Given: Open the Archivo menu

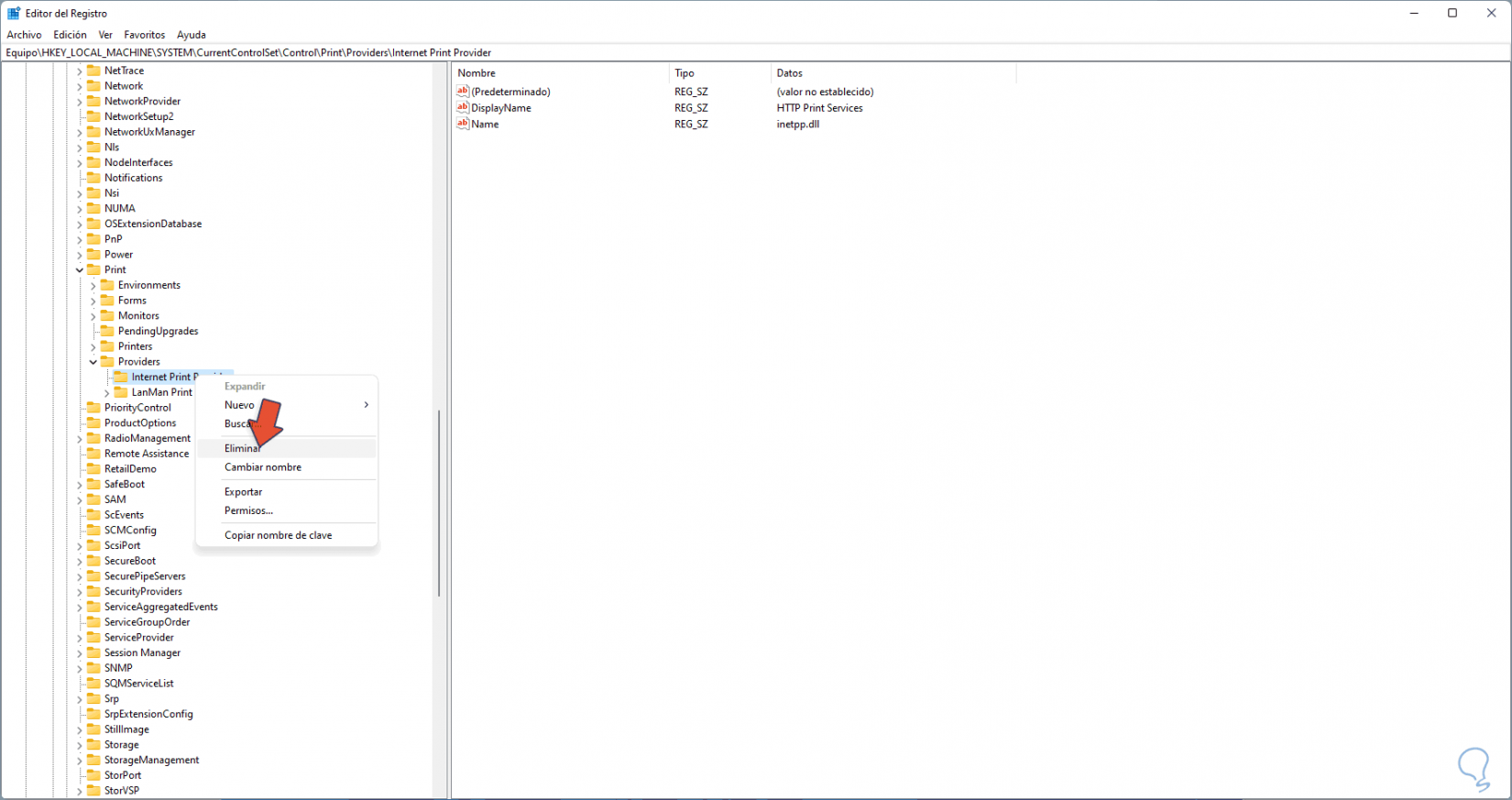Looking at the screenshot, I should pos(24,35).
